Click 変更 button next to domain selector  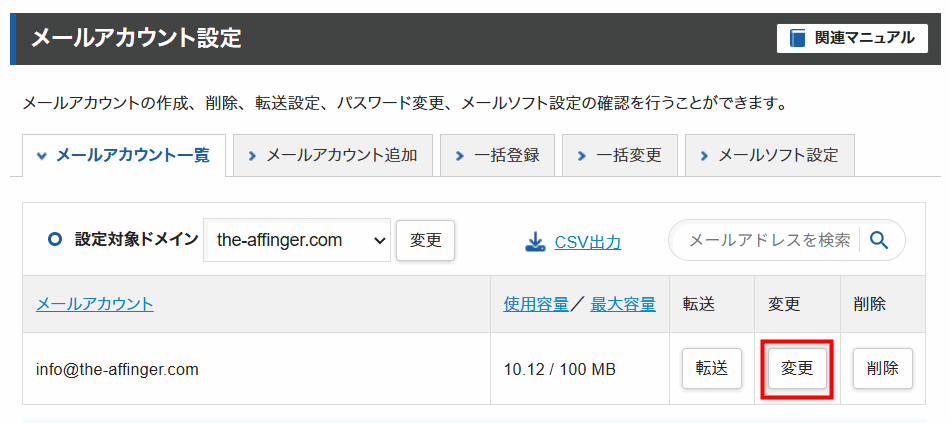pyautogui.click(x=425, y=241)
